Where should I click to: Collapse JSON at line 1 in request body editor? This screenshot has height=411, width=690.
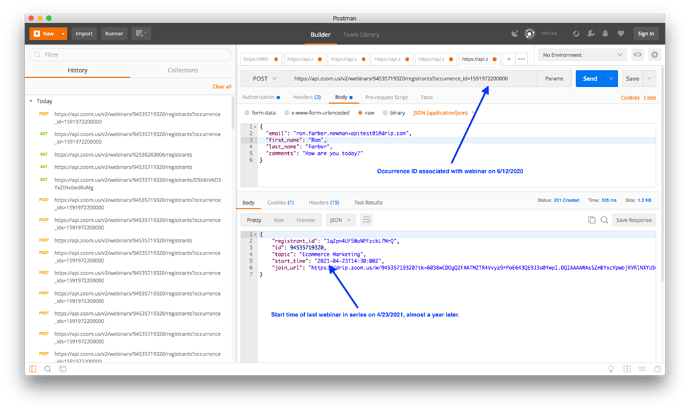coord(255,127)
